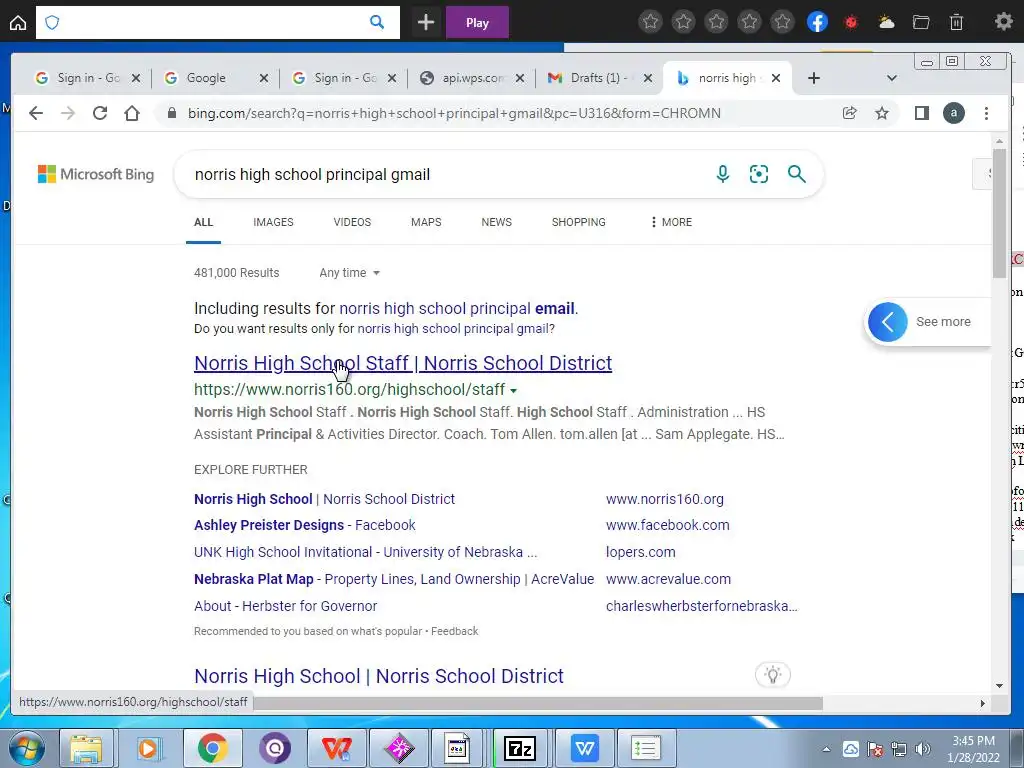Click the Bing search query box
The height and width of the screenshot is (768, 1024).
coord(444,174)
